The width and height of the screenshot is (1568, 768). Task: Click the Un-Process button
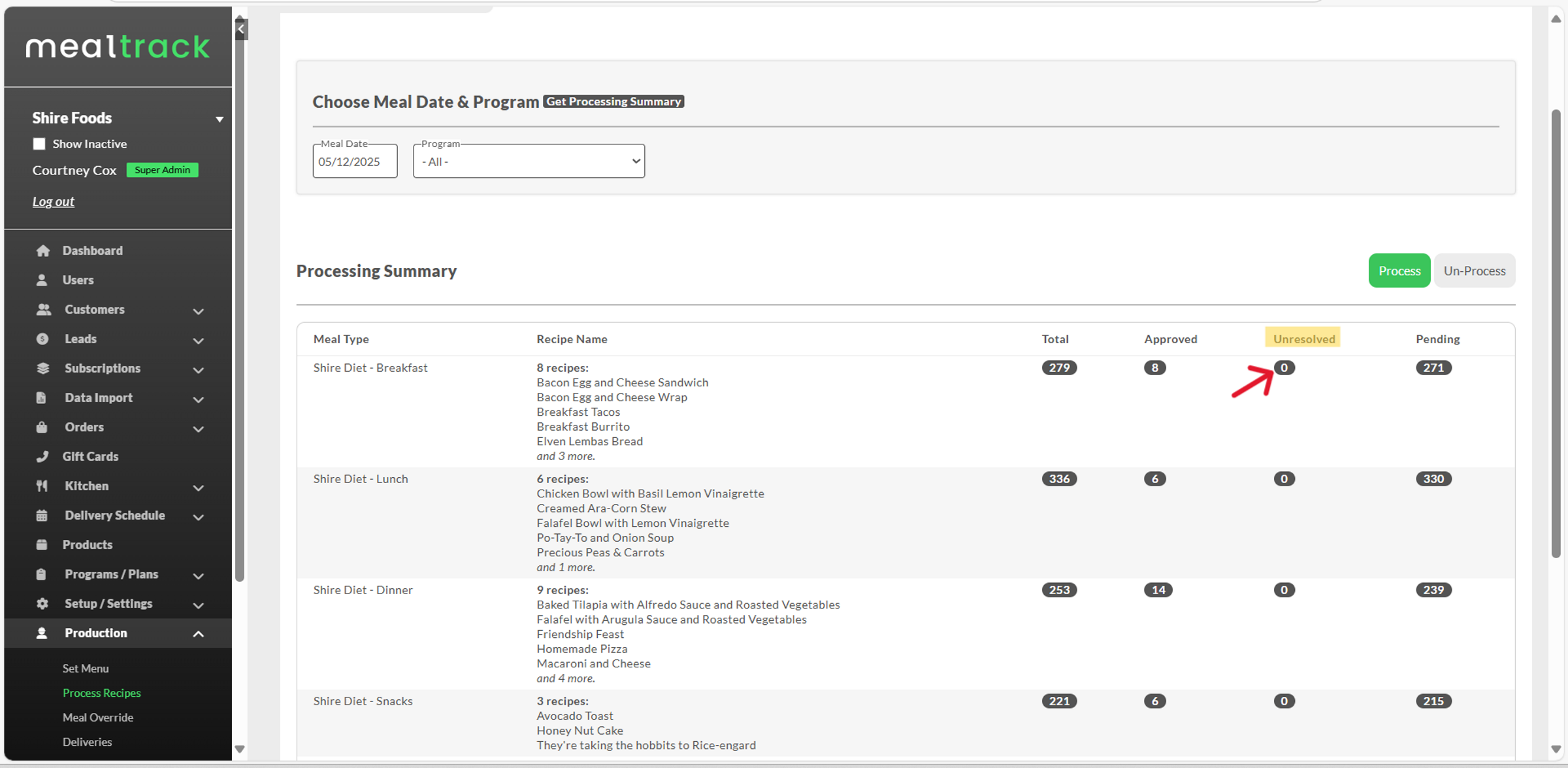1474,271
